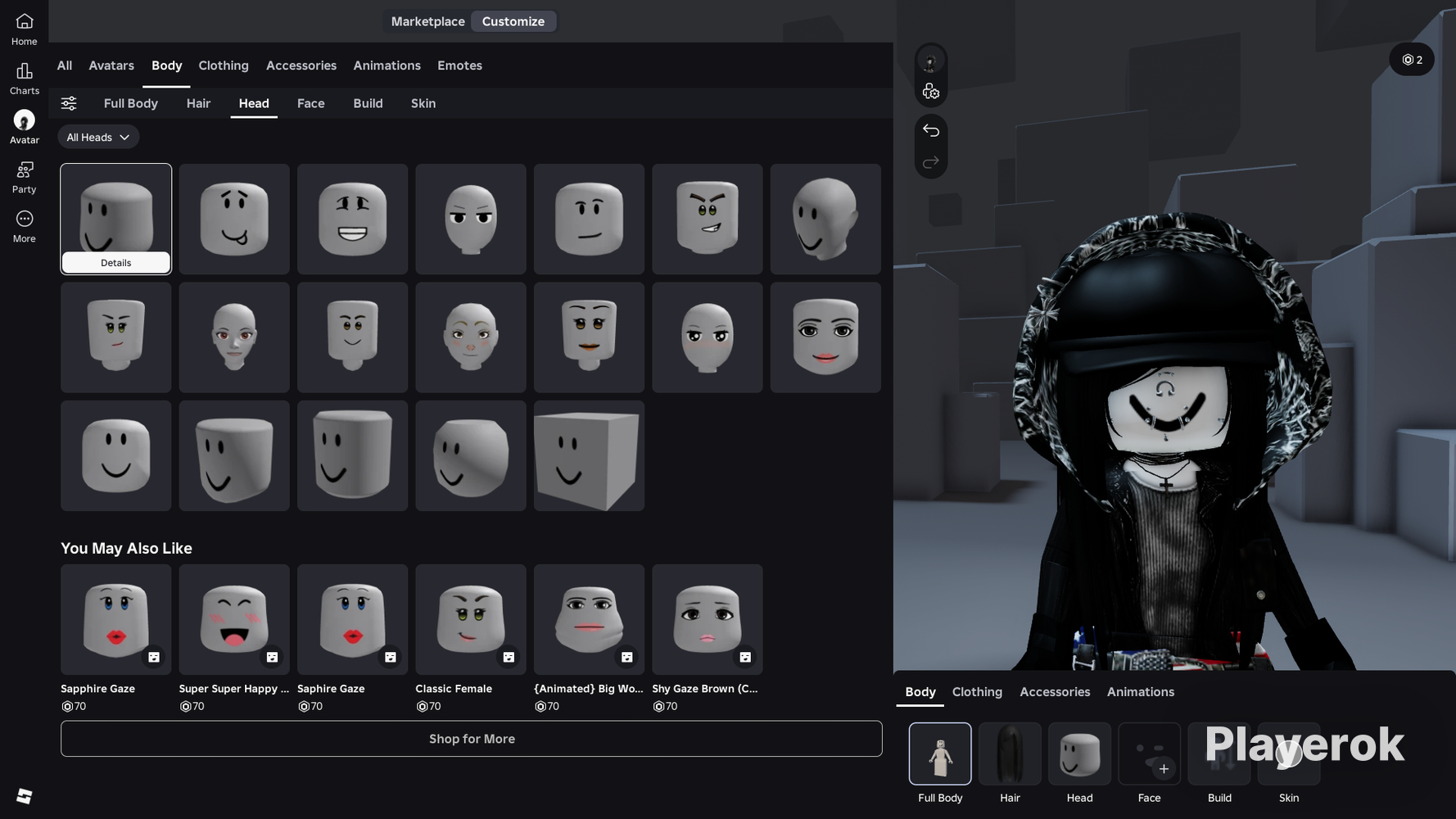Click the shop icon on the Saphire Gaze card
This screenshot has height=819, width=1456.
point(391,657)
